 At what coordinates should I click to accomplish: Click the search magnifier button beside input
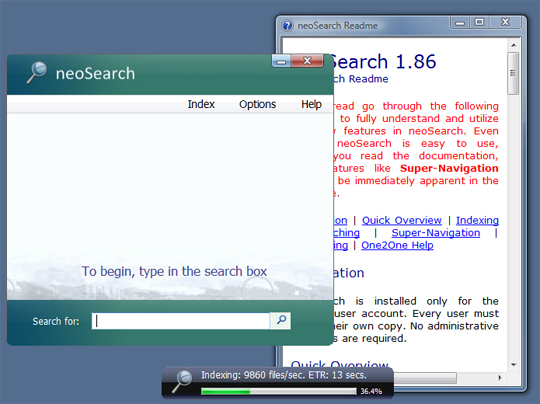pos(281,321)
